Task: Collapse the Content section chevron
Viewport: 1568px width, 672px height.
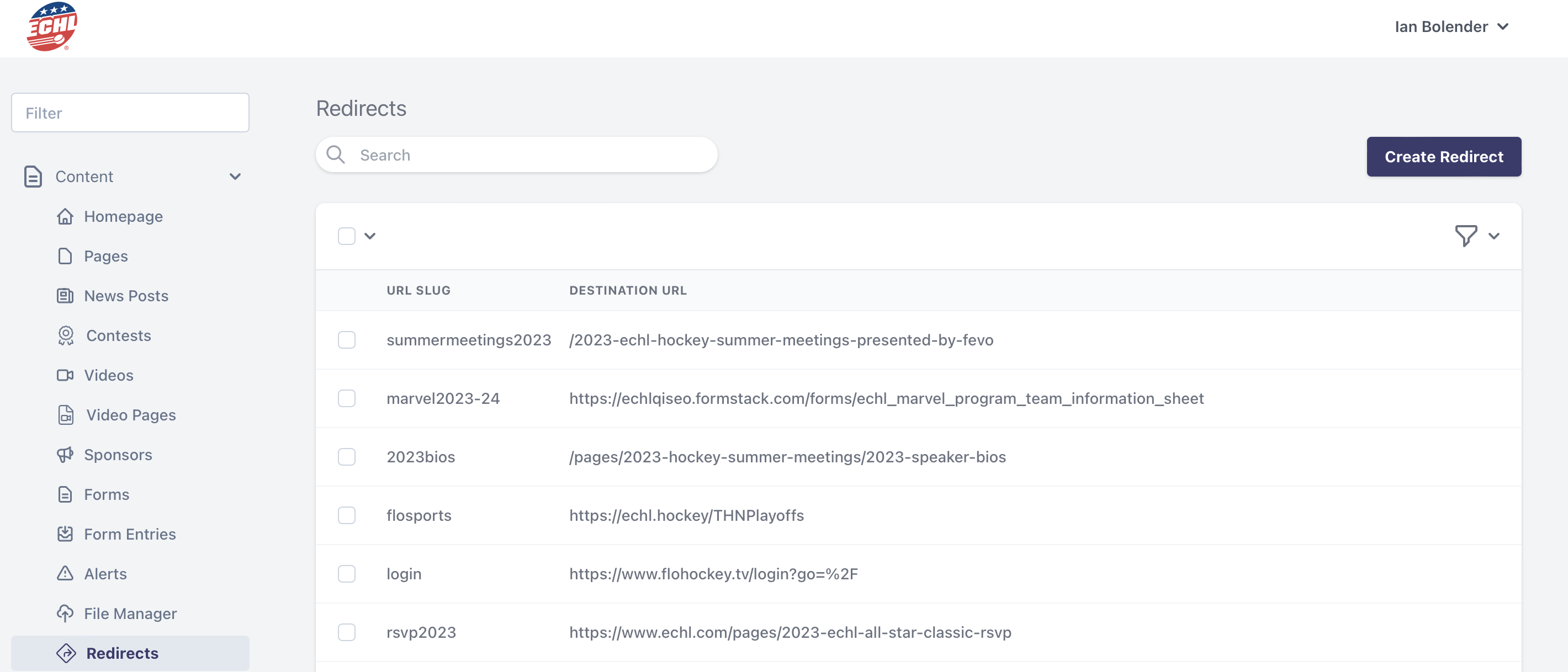Action: point(235,177)
